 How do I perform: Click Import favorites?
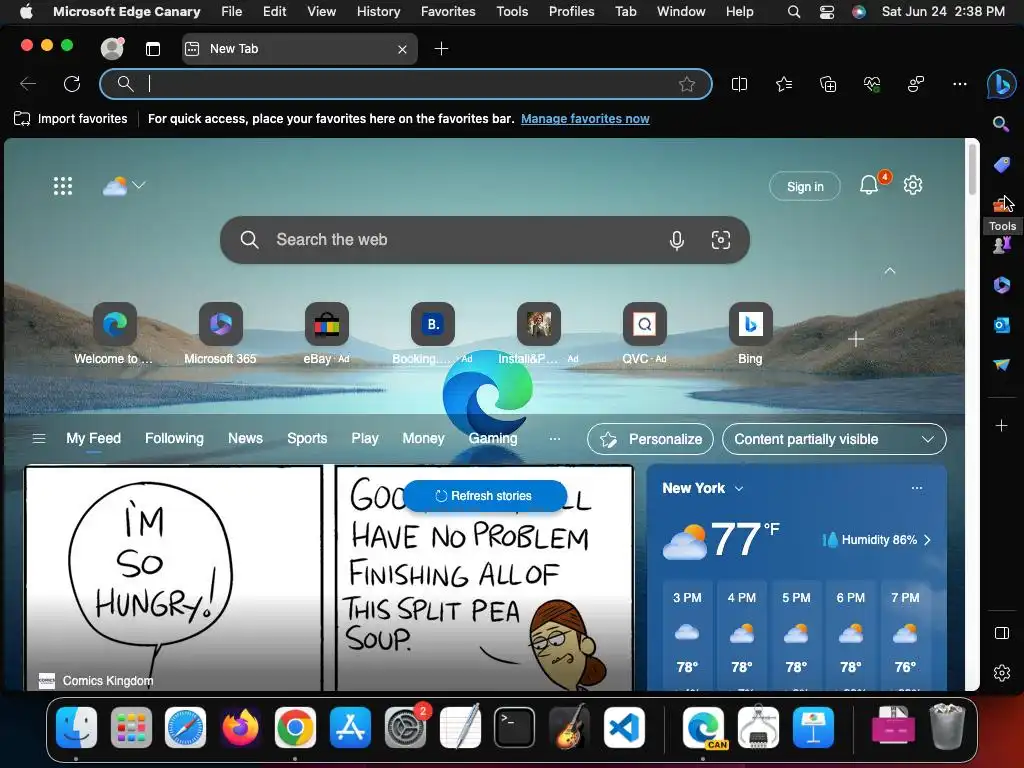point(71,119)
